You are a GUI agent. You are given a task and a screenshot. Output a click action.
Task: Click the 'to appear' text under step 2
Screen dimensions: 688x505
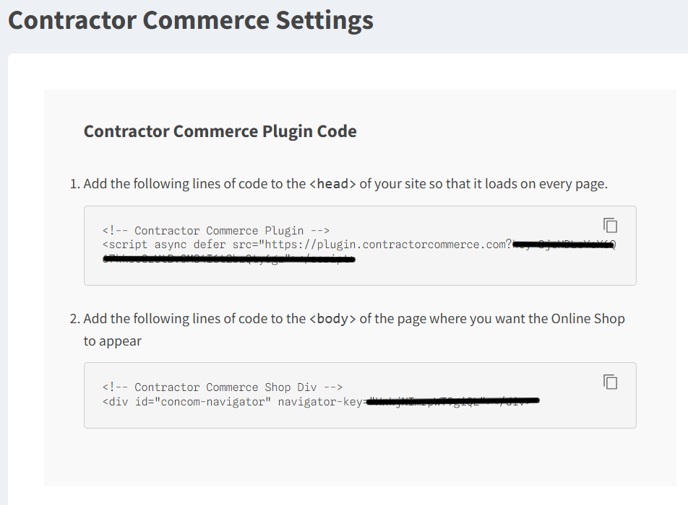coord(113,341)
